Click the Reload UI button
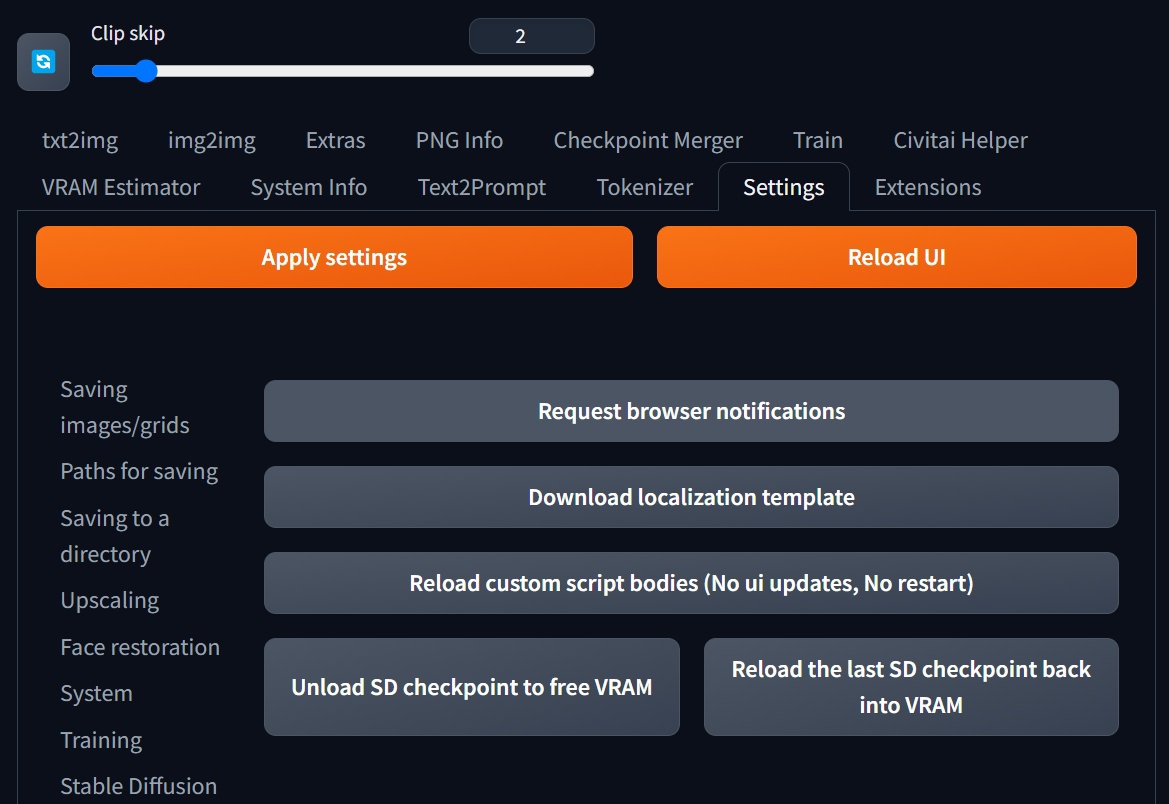 click(x=896, y=257)
